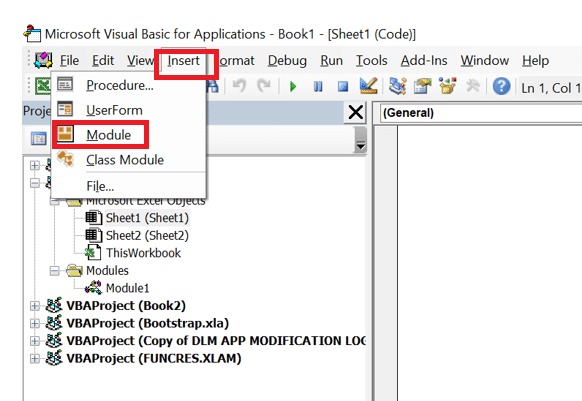Close the Project Explorer pane

point(356,112)
